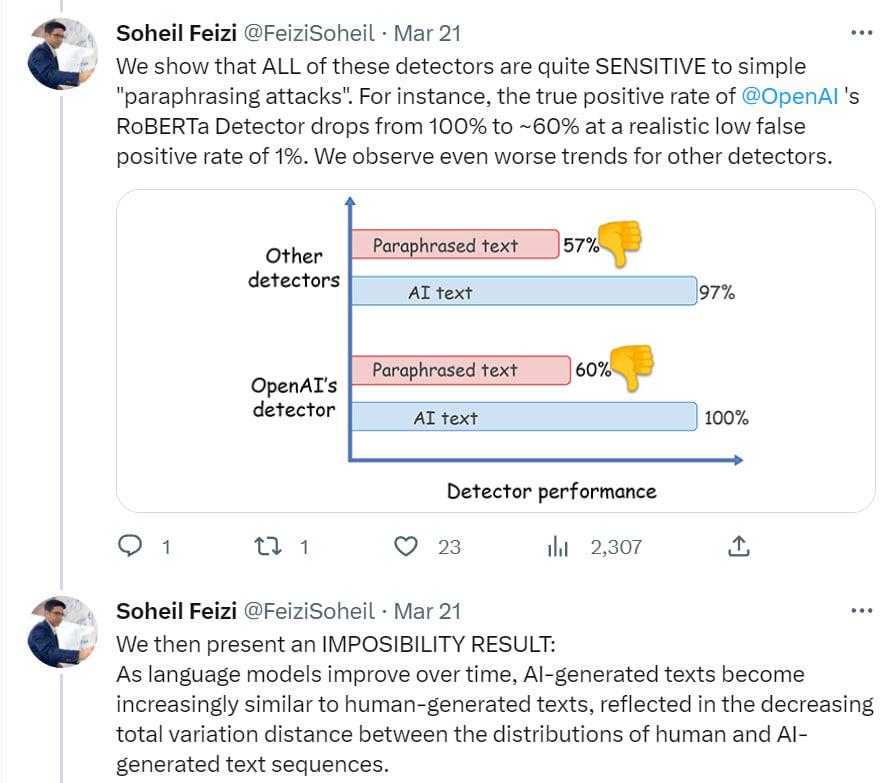Open Mar 21 timestamp of second tweet
This screenshot has height=783, width=891.
click(427, 611)
